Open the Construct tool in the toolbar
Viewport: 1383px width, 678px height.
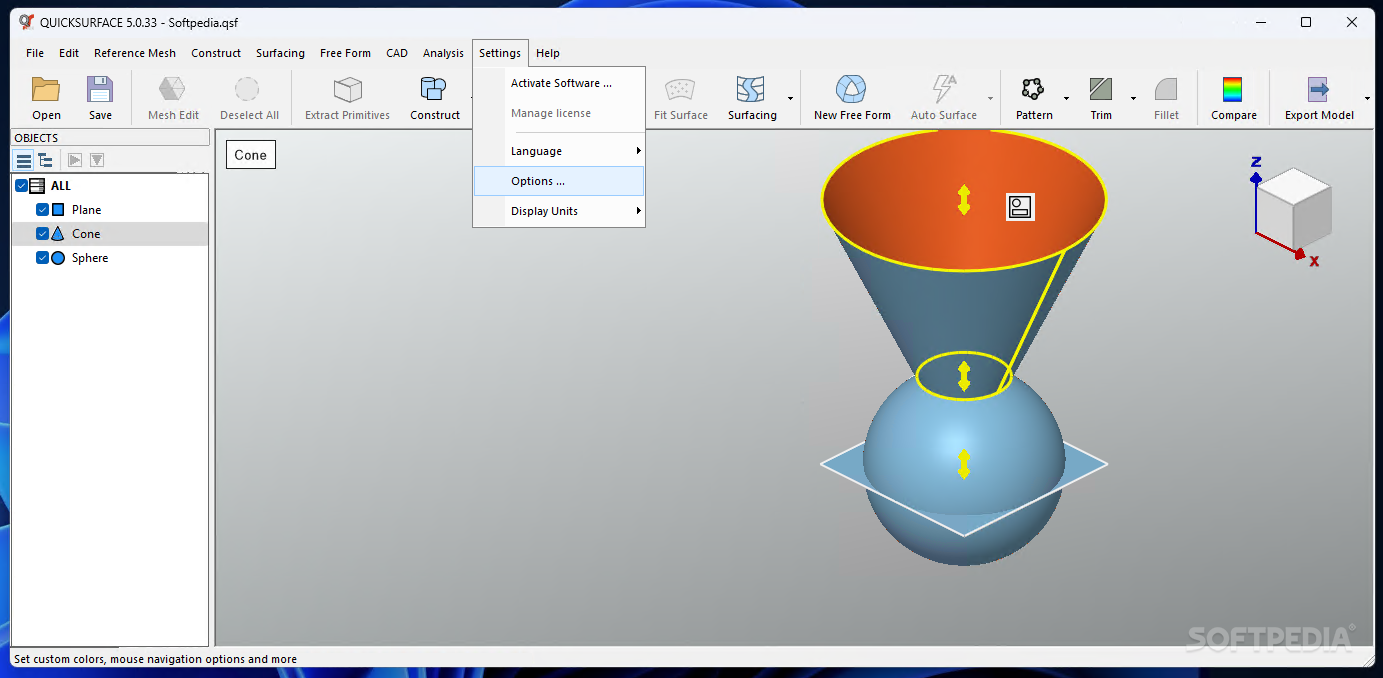(x=434, y=98)
